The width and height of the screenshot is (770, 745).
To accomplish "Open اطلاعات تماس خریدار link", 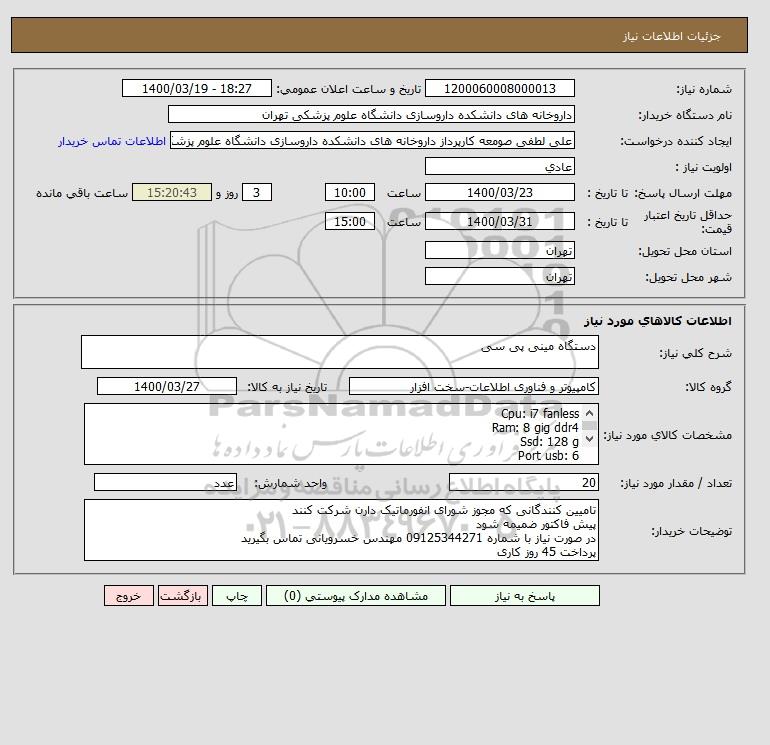I will pyautogui.click(x=112, y=141).
